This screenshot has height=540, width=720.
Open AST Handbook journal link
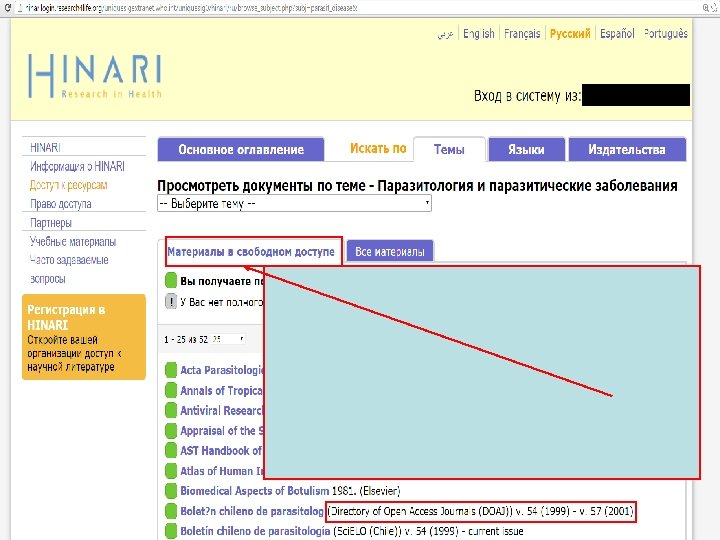coord(222,451)
